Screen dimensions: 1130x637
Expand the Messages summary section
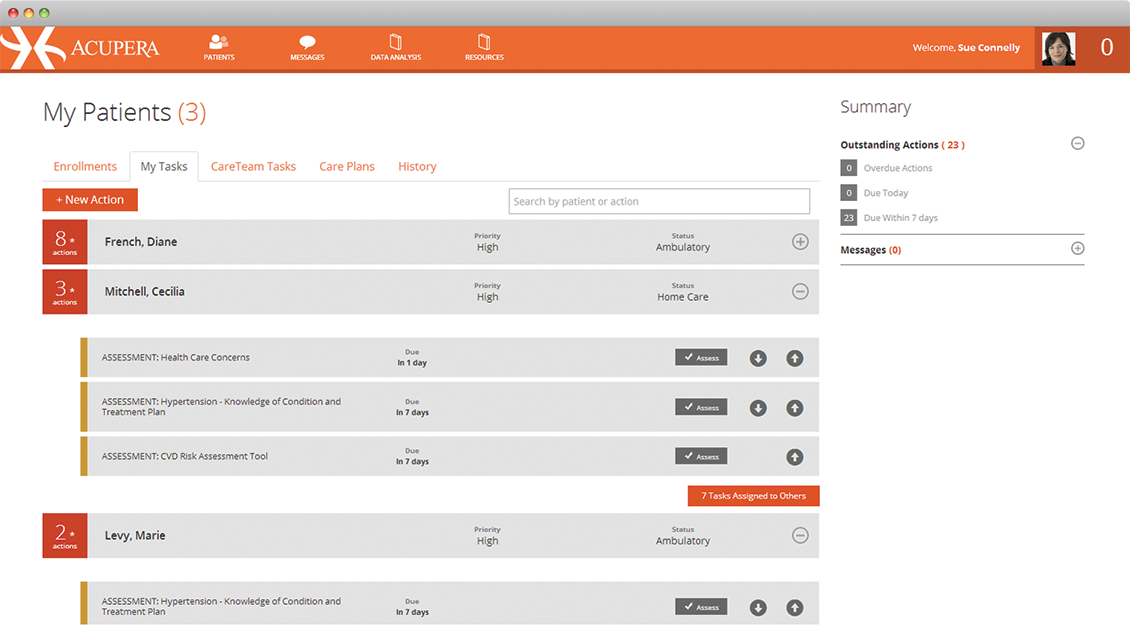pyautogui.click(x=1077, y=249)
